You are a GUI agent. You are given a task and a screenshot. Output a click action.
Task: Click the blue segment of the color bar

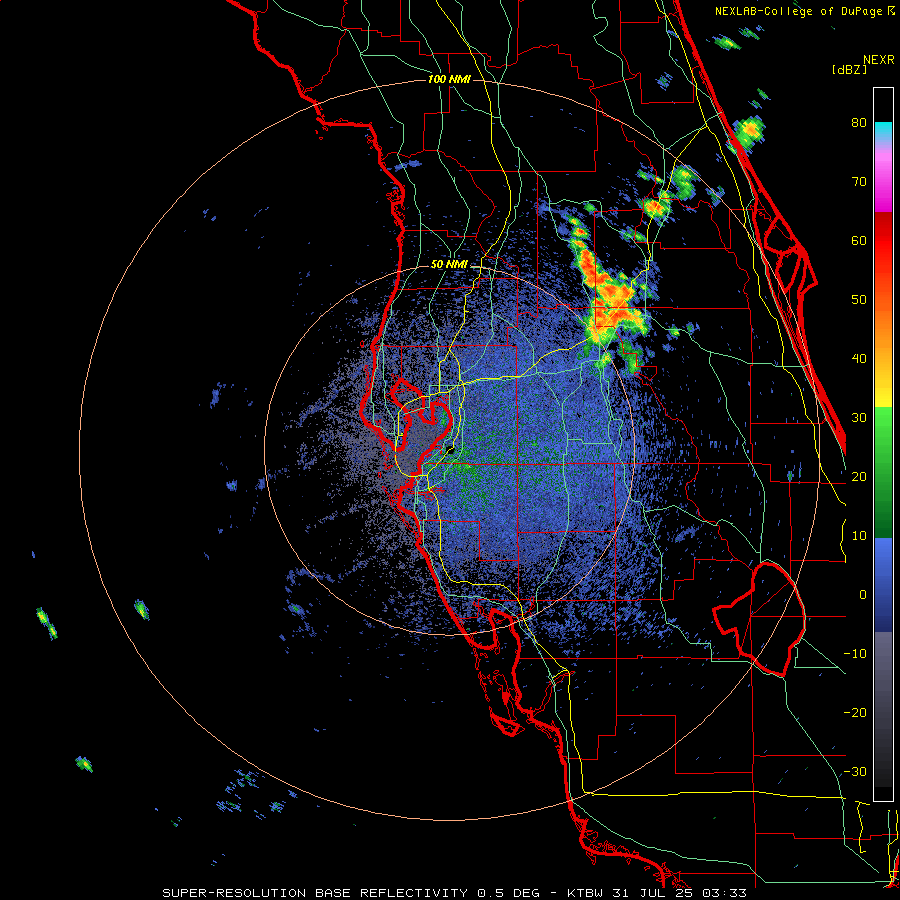883,584
